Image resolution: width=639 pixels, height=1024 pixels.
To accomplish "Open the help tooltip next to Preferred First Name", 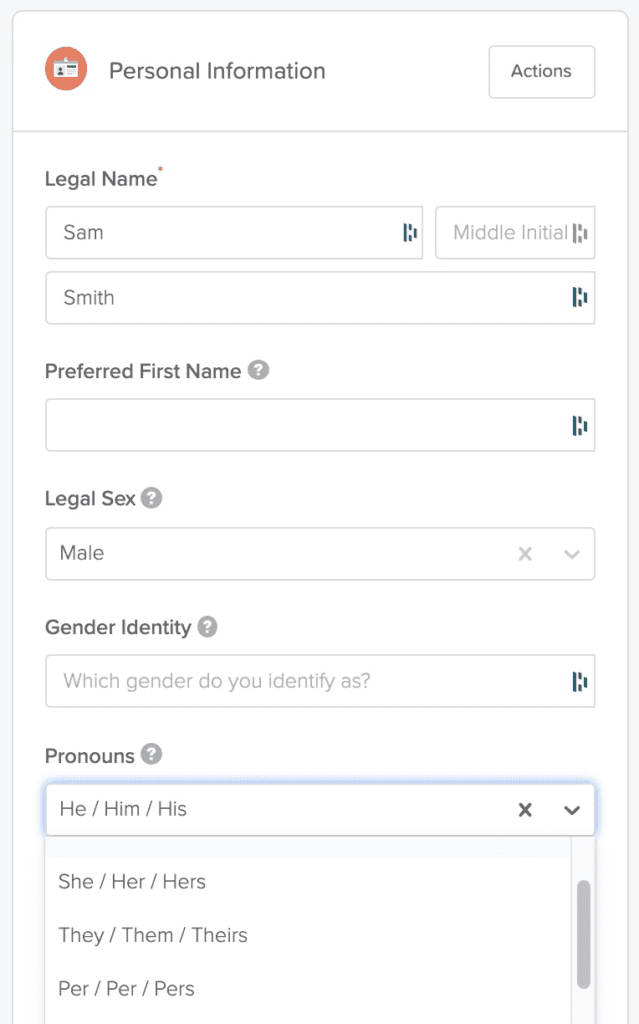I will tap(258, 370).
